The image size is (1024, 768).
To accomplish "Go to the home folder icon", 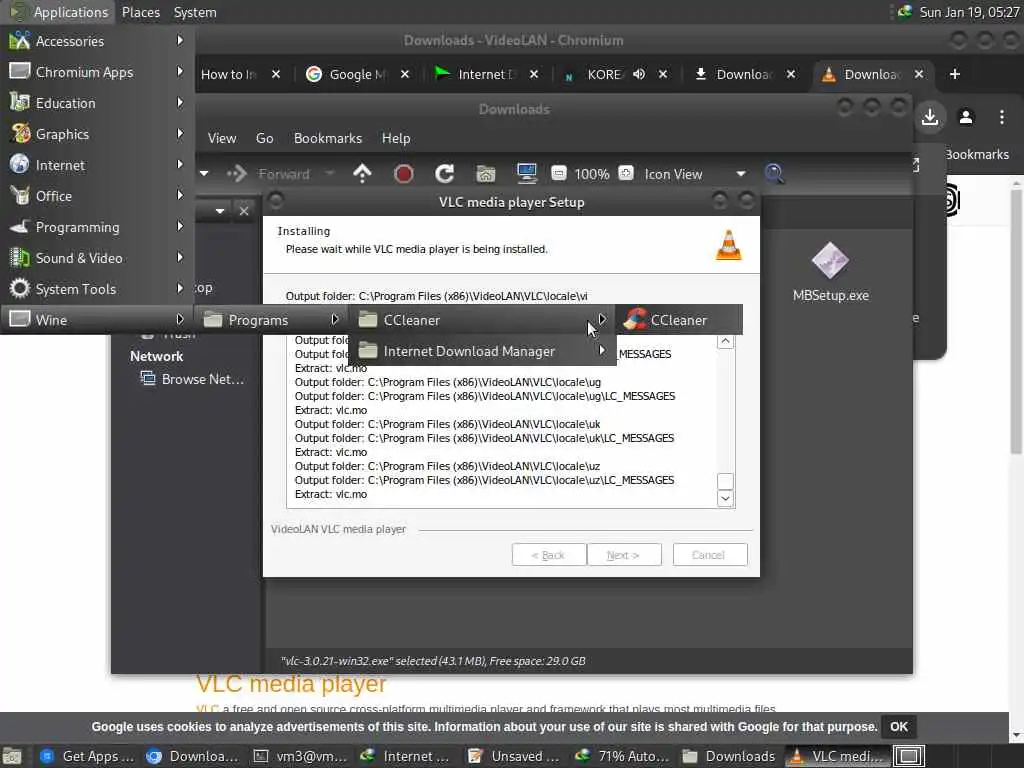I will [486, 174].
